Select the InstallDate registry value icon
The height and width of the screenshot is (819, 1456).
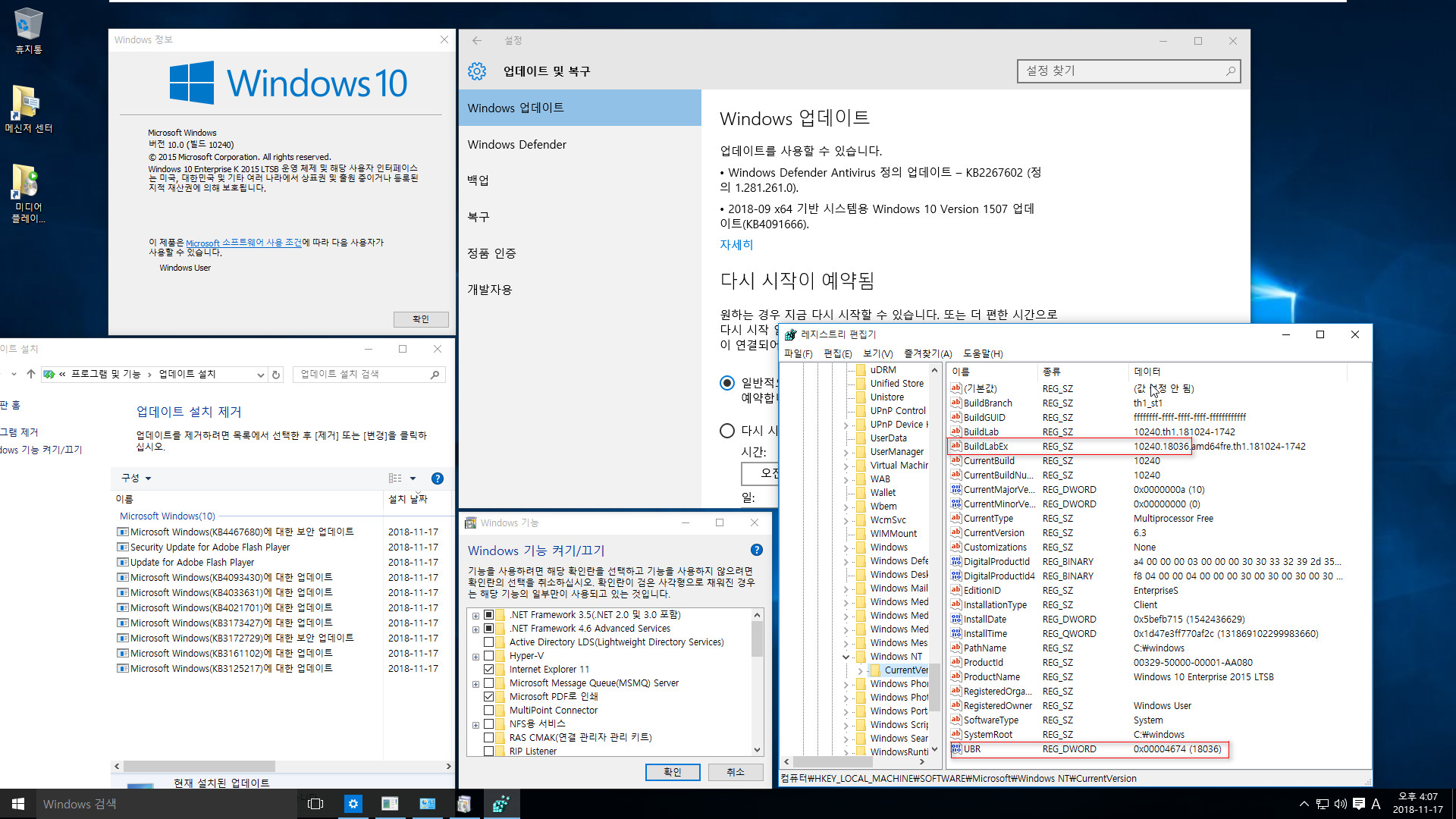(955, 620)
